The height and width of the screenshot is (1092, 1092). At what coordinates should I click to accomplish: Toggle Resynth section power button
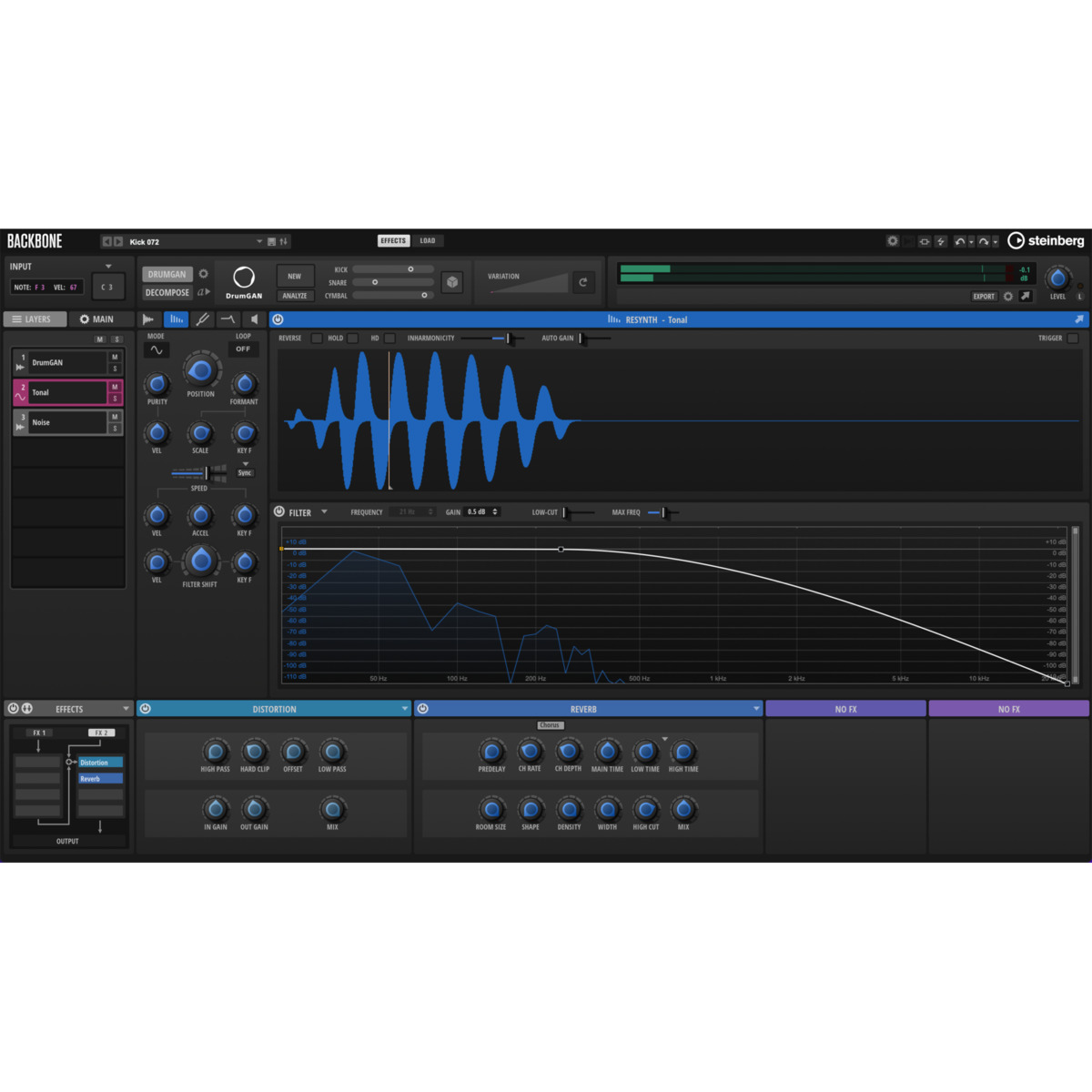pyautogui.click(x=278, y=319)
